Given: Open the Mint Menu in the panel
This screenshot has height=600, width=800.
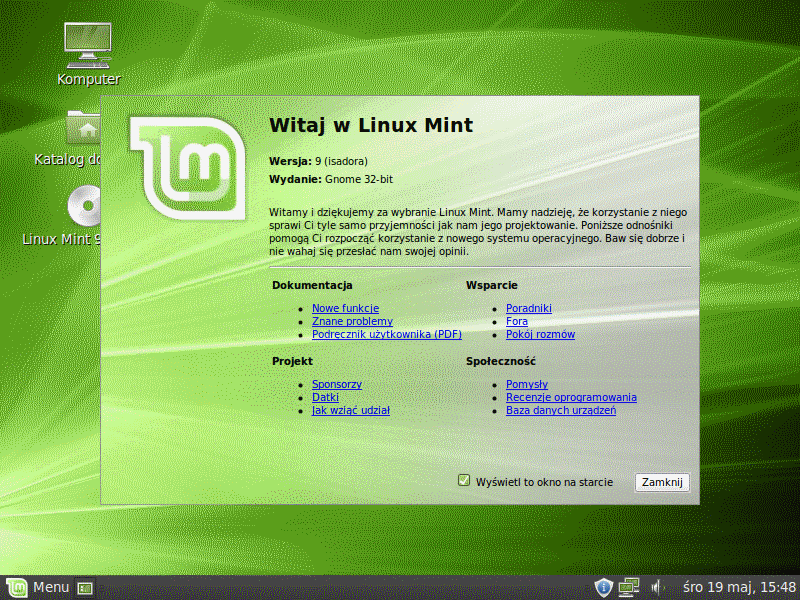Looking at the screenshot, I should click(38, 587).
